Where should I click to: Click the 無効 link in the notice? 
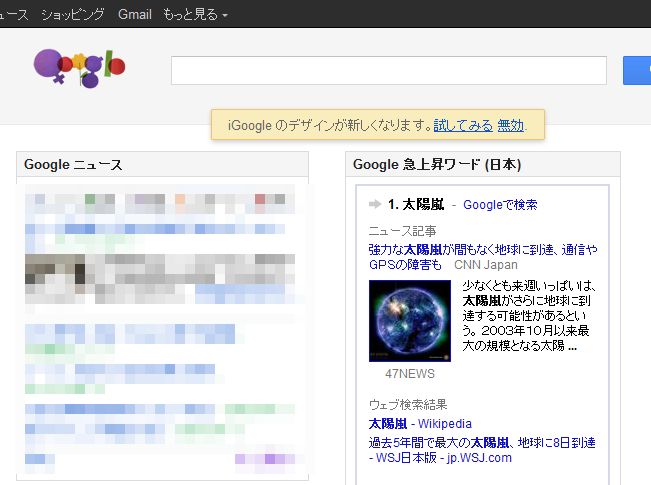511,125
